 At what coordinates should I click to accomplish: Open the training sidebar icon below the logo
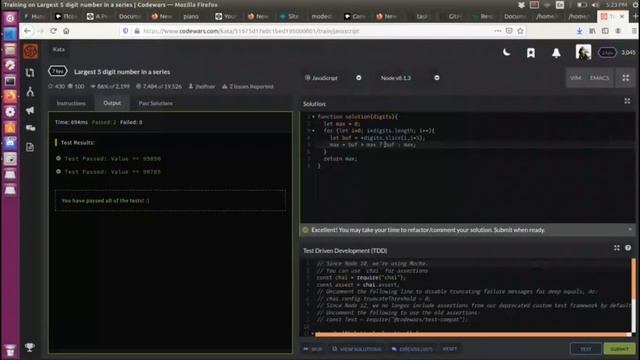(x=30, y=73)
